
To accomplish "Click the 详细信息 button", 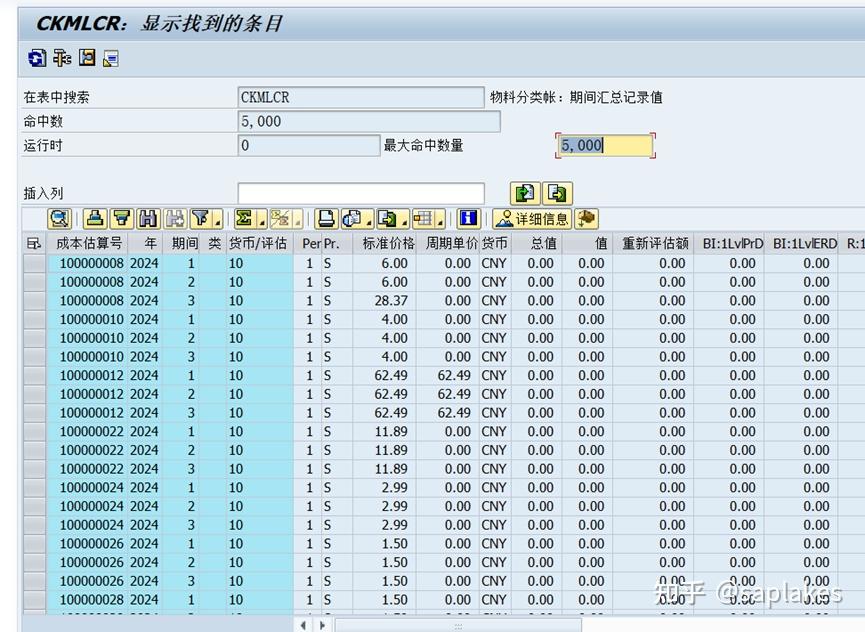I will [535, 219].
